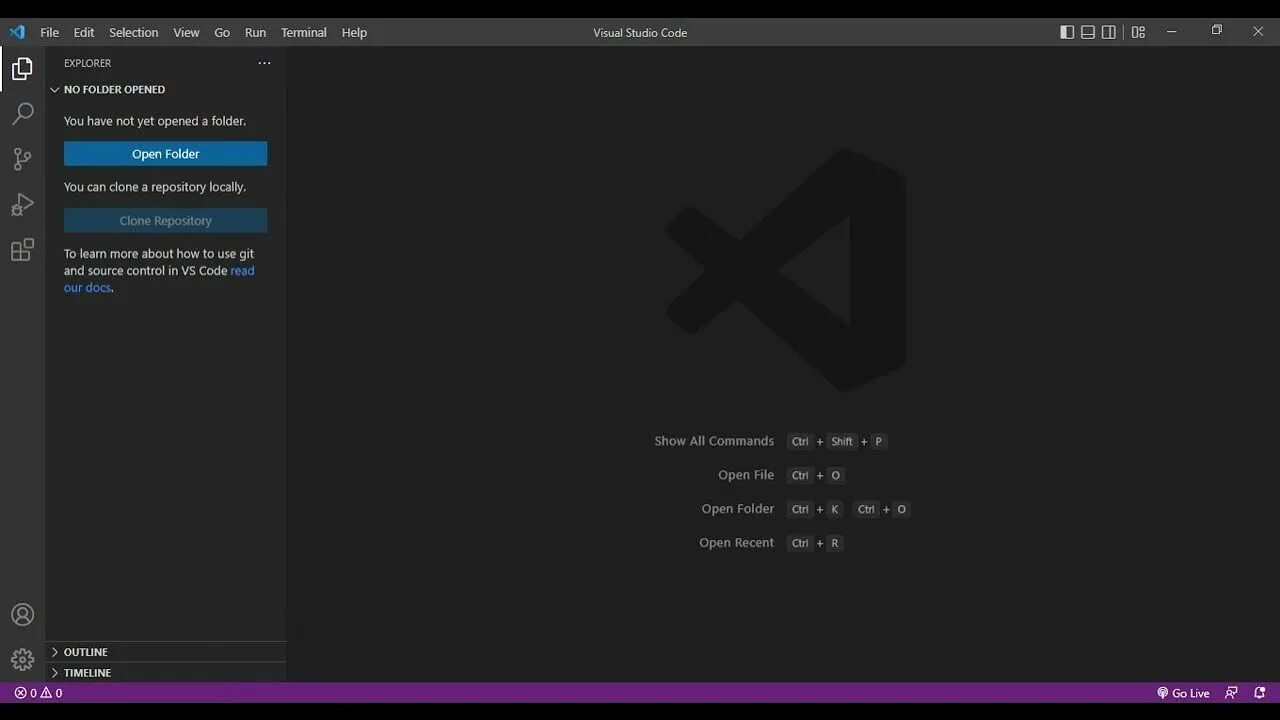Open the Manage gear icon

coord(22,659)
